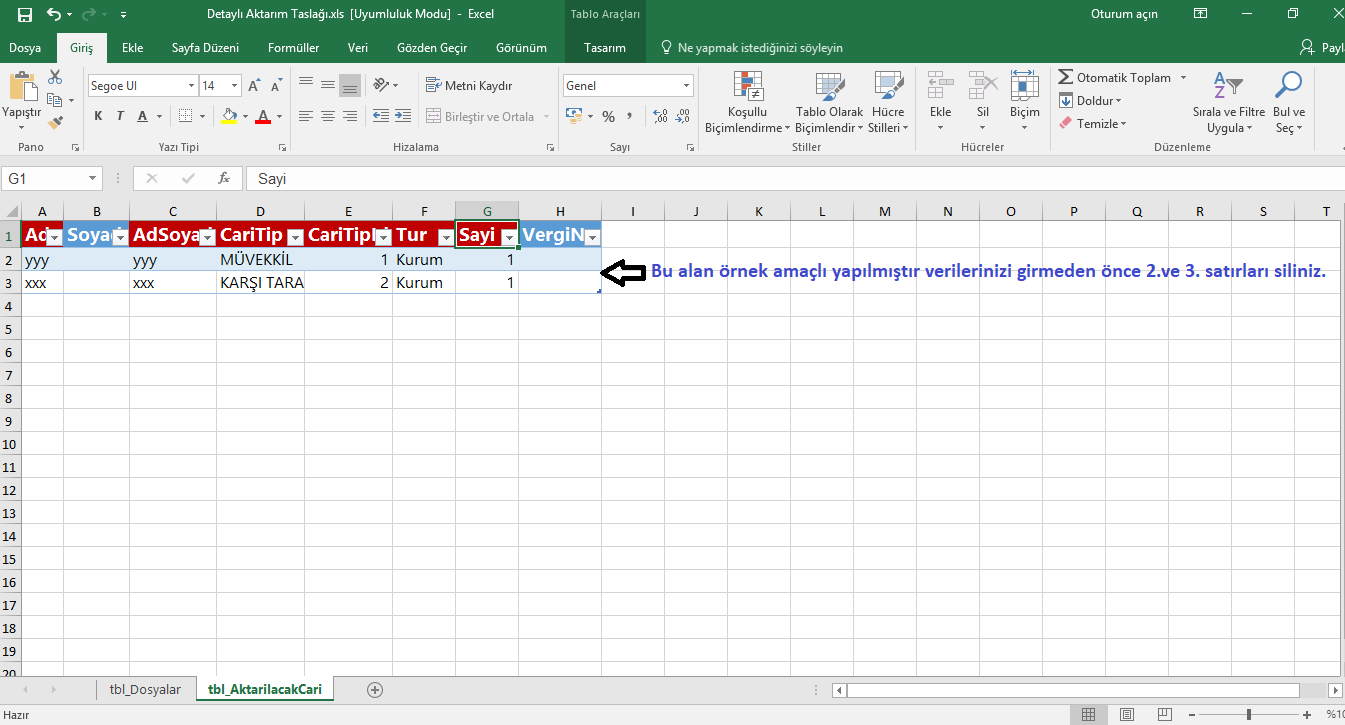The image size is (1345, 725).
Task: Click the yellow fill color bucket
Action: point(229,117)
